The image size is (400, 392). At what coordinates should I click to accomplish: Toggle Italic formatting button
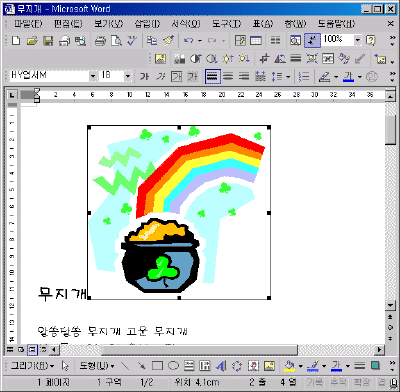pos(161,77)
